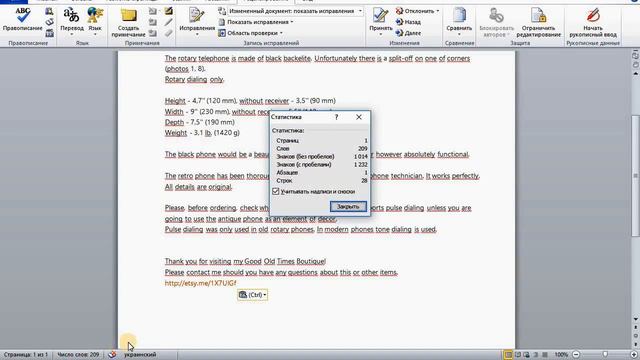Click the next comment icon in Примечания group

(153, 33)
